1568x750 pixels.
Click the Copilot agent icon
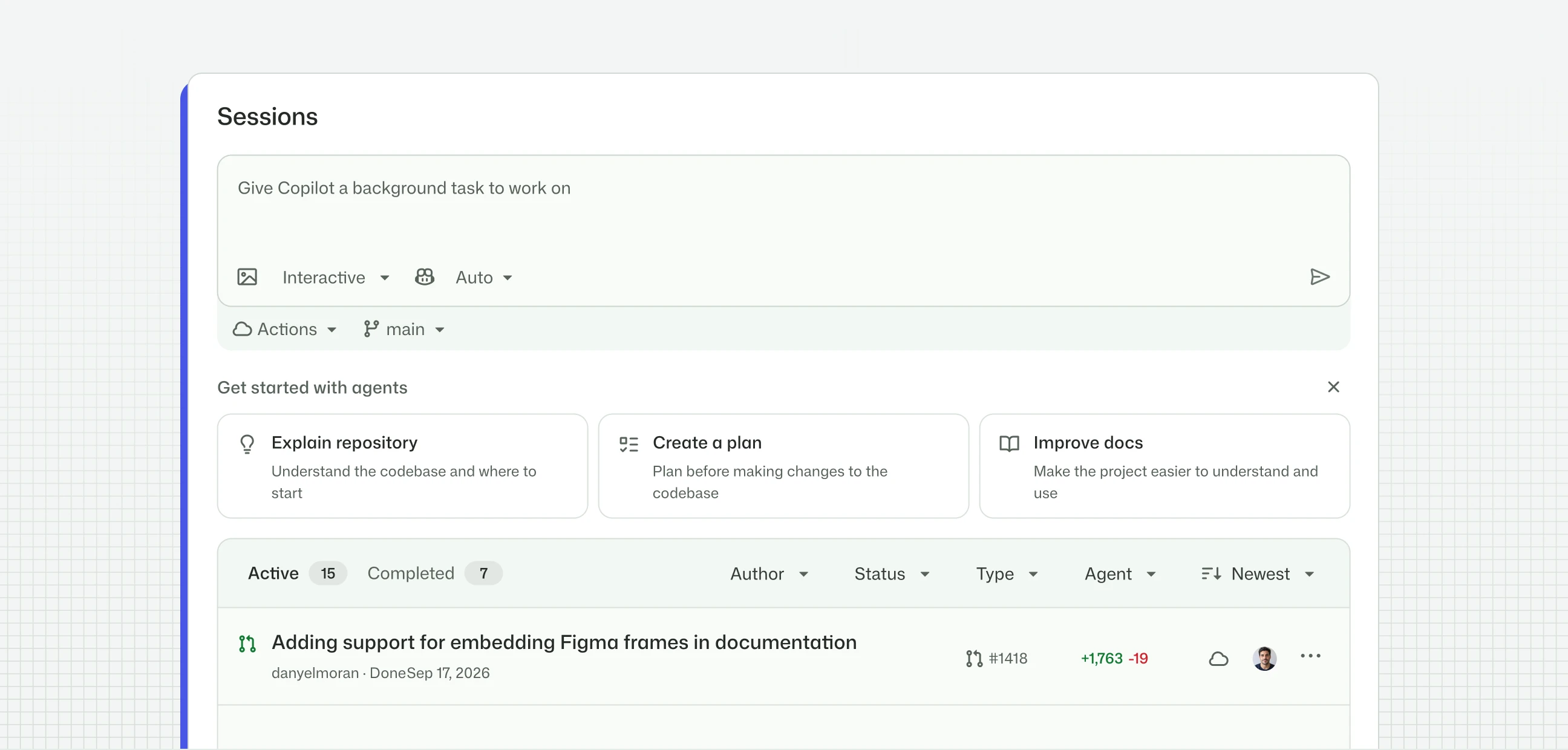[x=424, y=277]
